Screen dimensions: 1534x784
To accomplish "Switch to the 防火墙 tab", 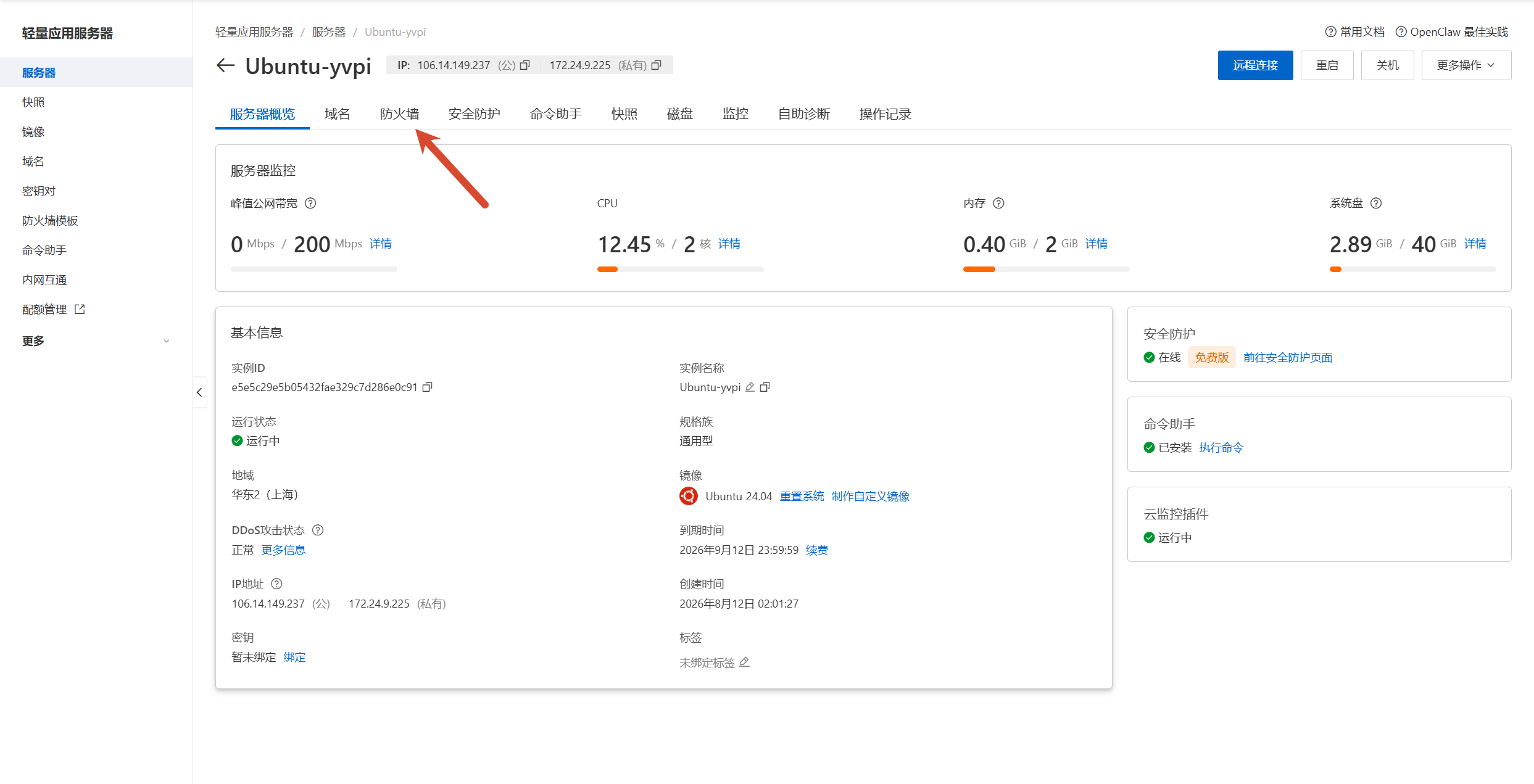I will pos(399,114).
